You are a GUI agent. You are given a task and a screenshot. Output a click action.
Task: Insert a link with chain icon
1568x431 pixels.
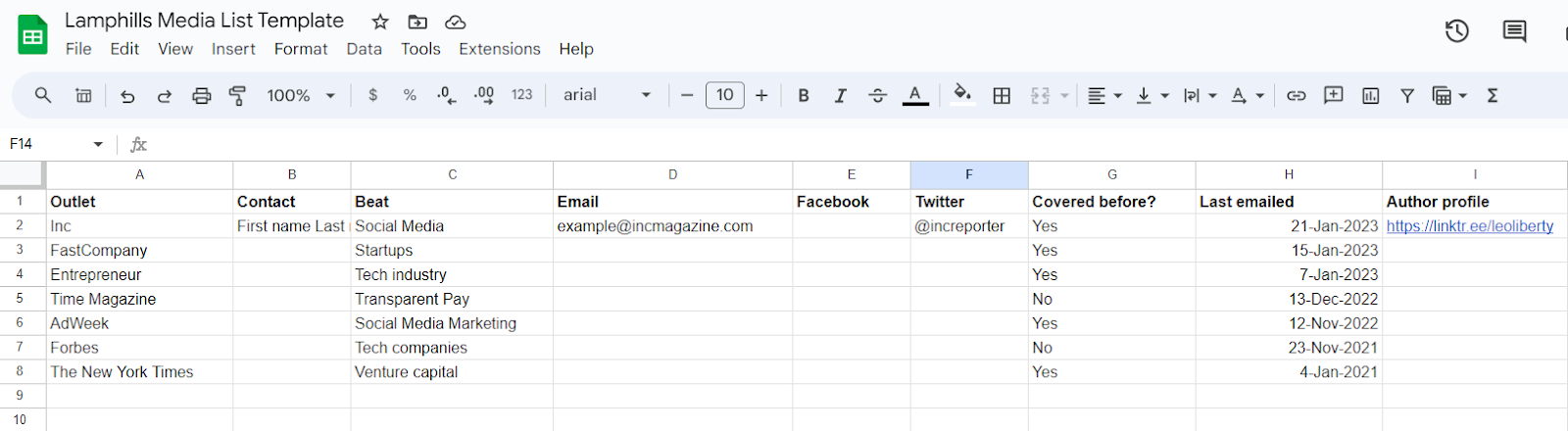[x=1297, y=95]
